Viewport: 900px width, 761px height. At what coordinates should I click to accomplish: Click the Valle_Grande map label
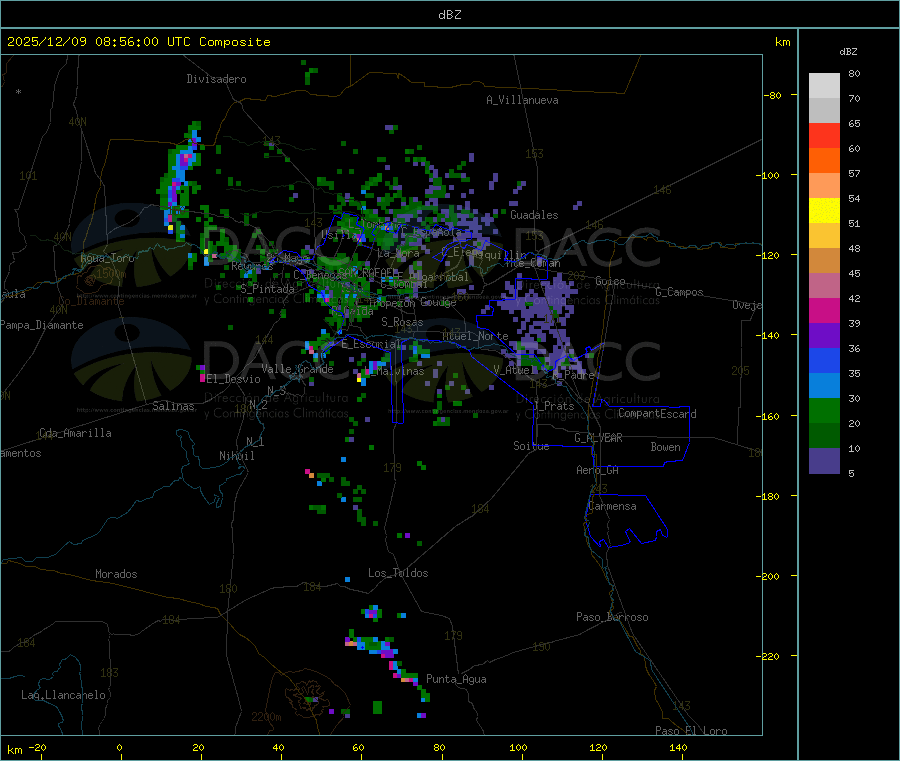[x=297, y=369]
